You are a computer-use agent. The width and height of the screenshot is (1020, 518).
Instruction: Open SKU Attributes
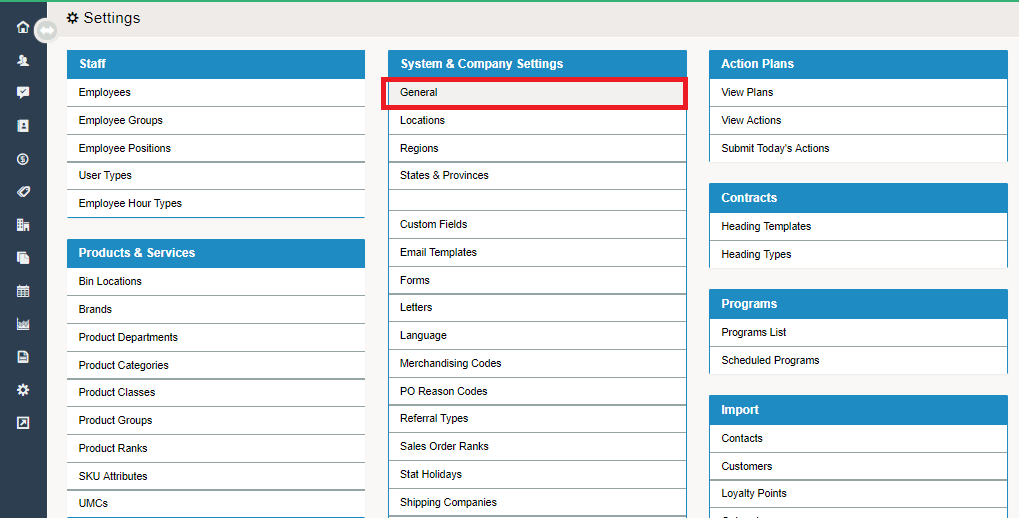(216, 476)
